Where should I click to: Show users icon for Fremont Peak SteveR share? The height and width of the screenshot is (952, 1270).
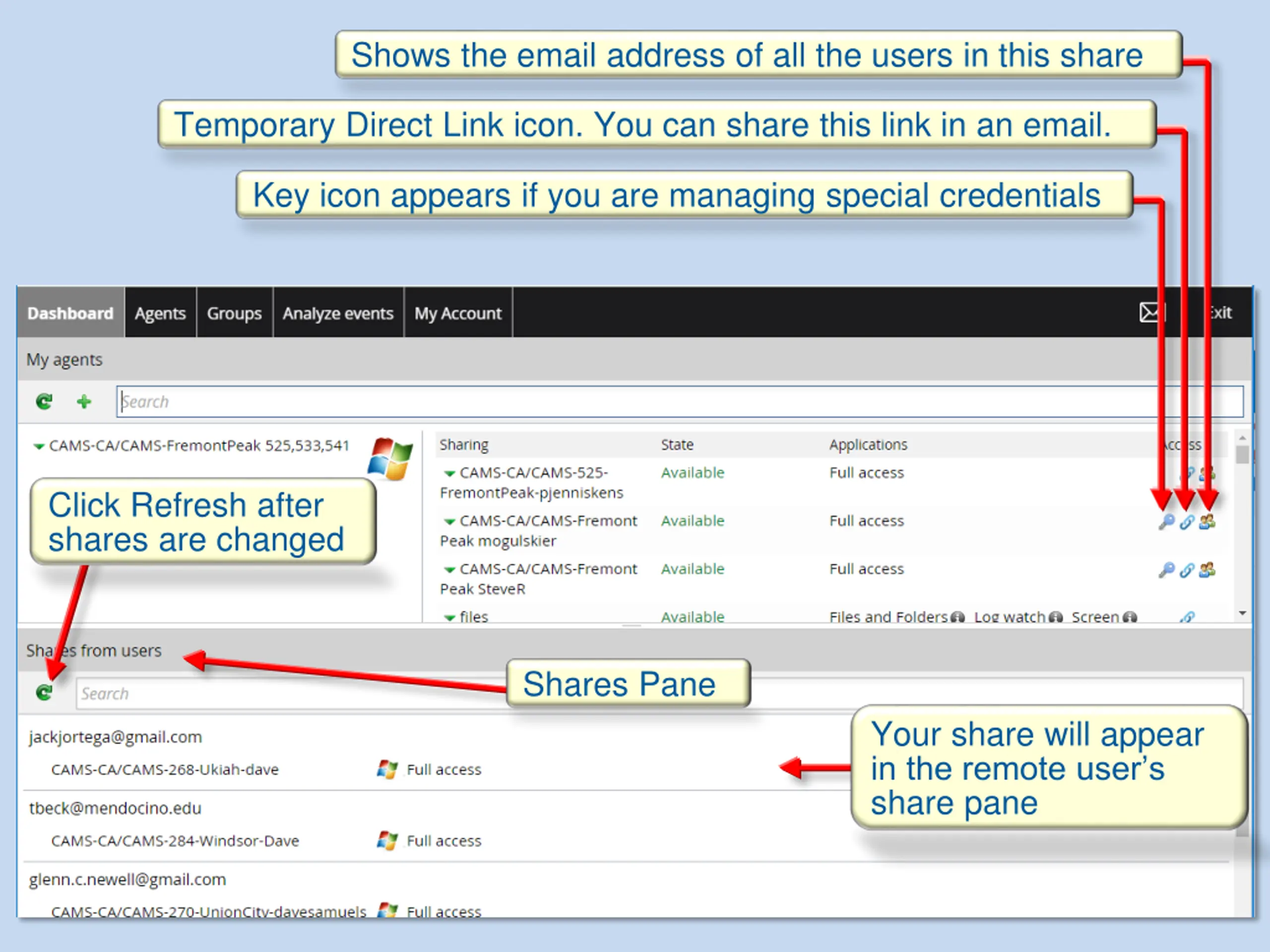(1207, 570)
